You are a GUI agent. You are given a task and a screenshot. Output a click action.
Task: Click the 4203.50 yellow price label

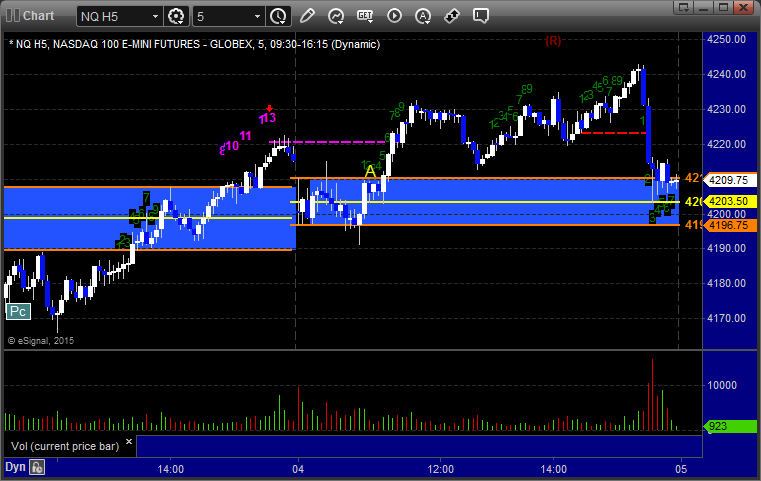[729, 201]
